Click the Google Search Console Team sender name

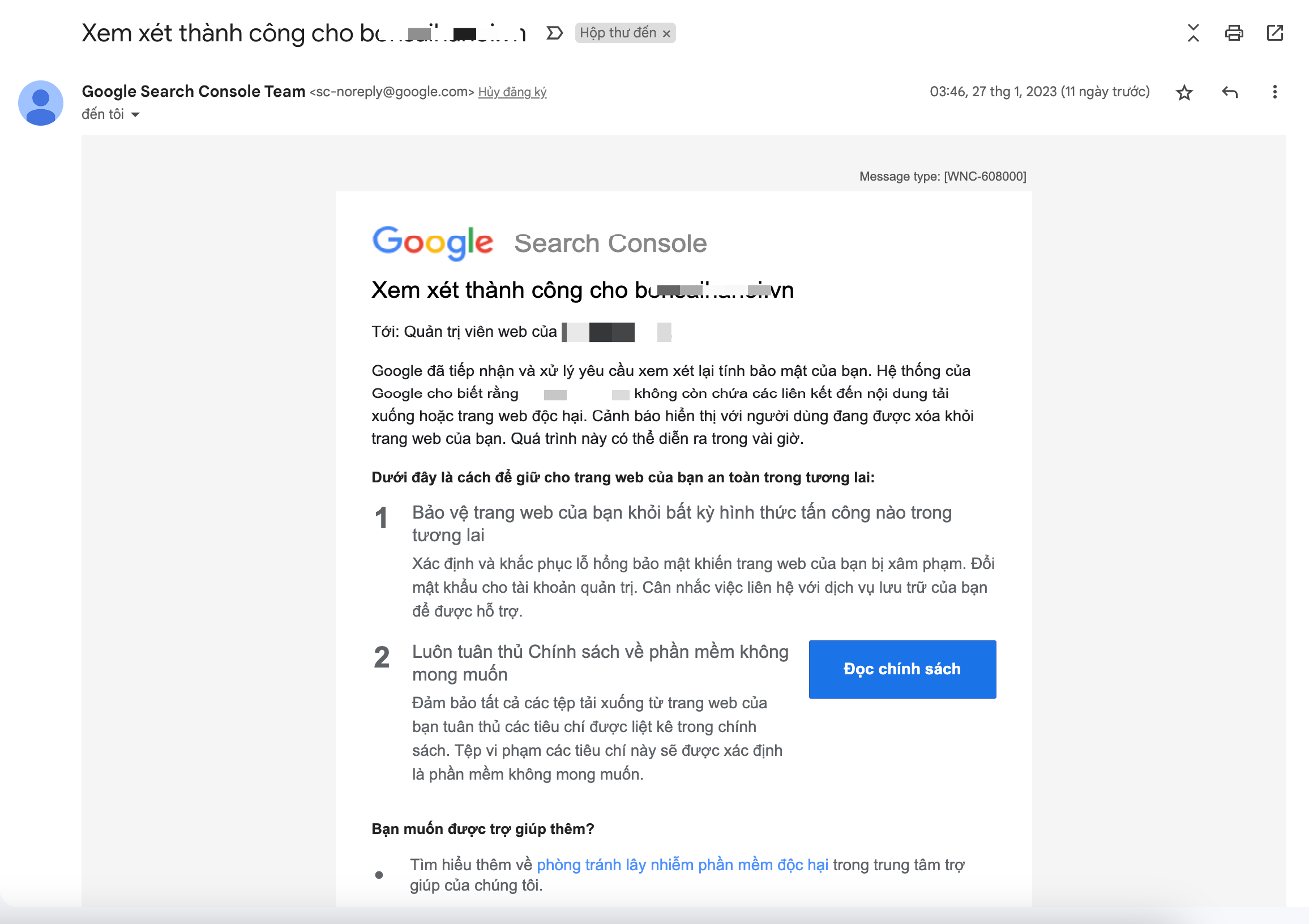[x=193, y=91]
